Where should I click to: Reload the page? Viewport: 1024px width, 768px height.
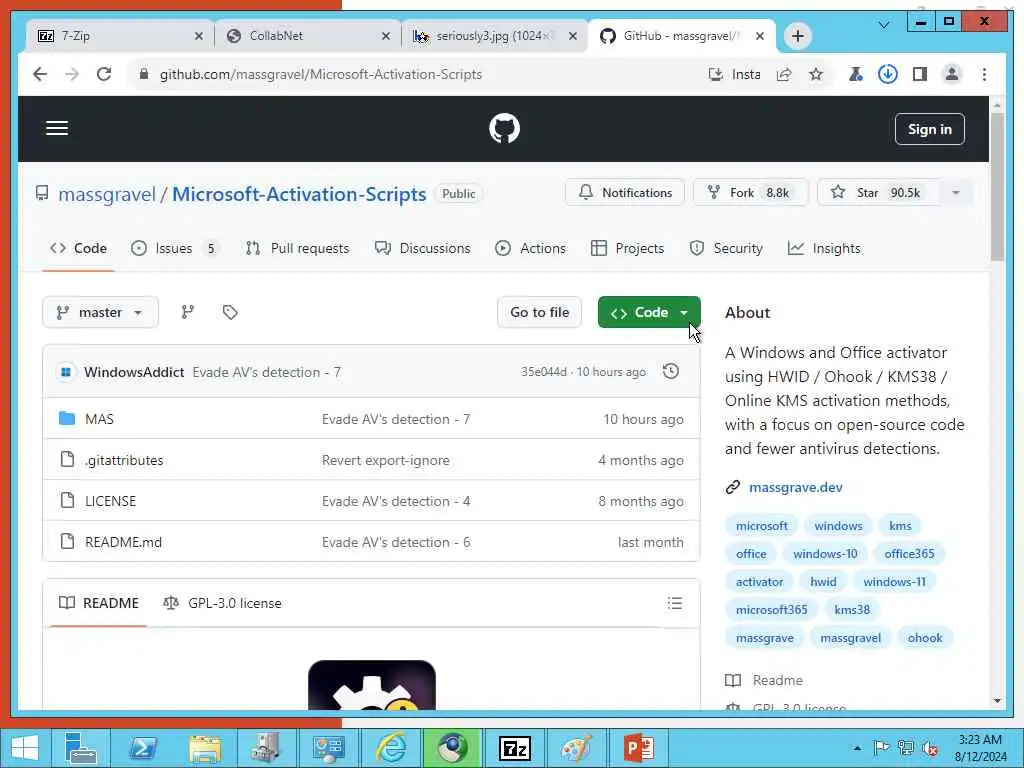(104, 74)
